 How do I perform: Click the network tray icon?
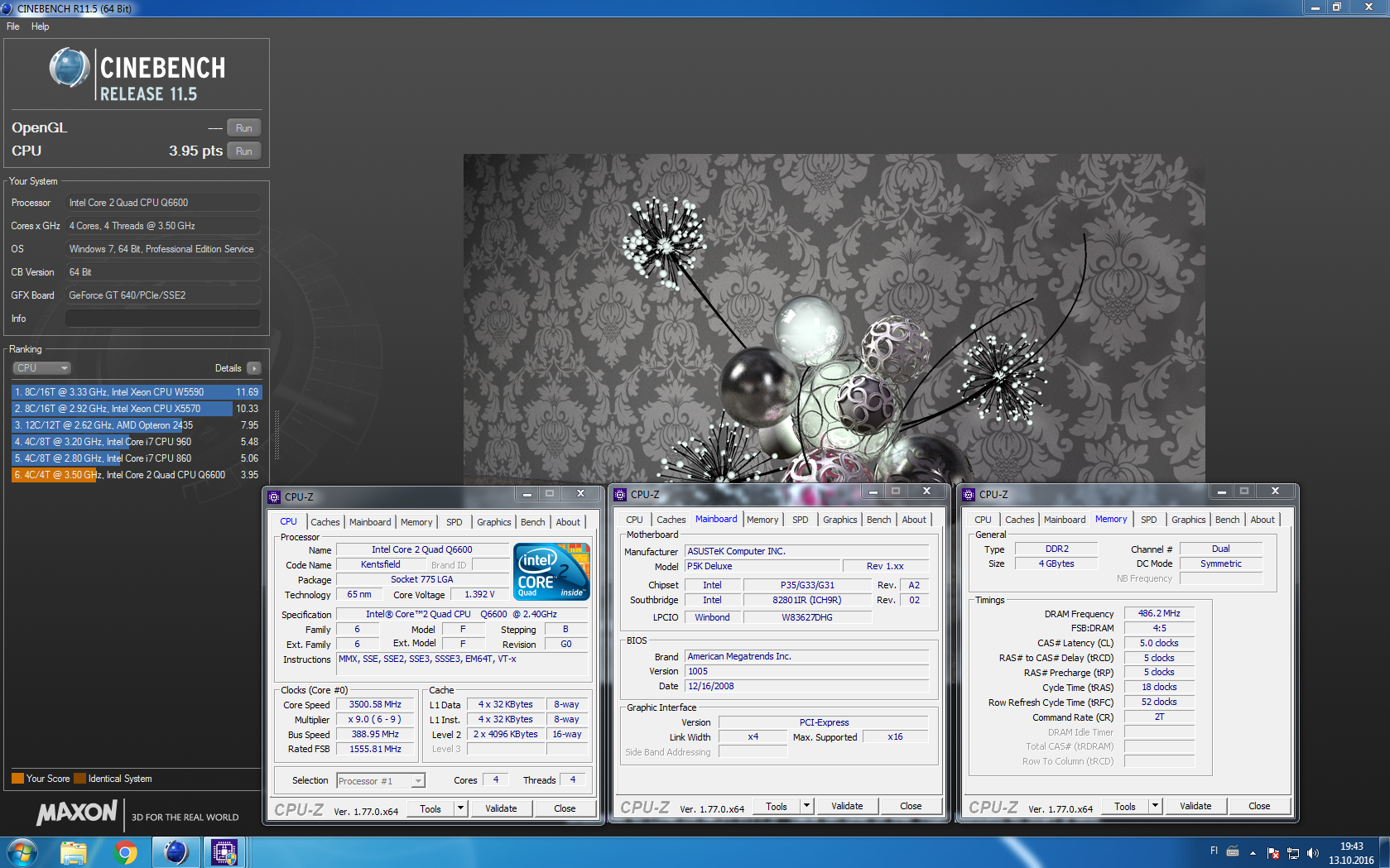coord(1293,853)
